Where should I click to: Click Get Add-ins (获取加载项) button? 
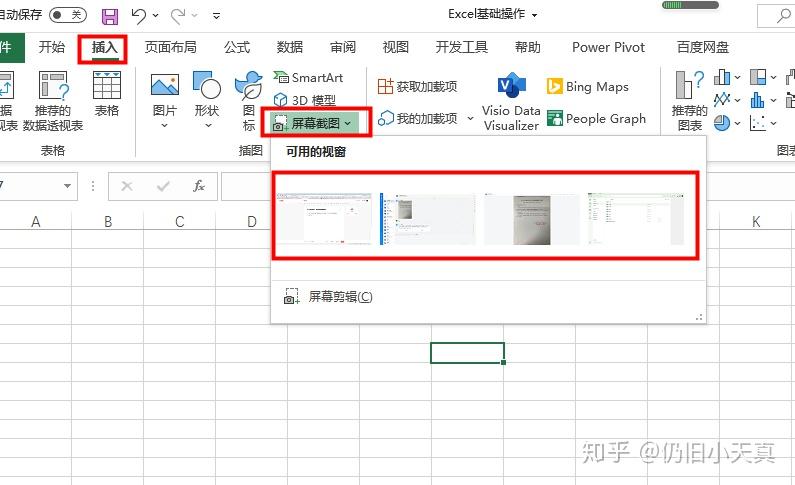[x=417, y=87]
